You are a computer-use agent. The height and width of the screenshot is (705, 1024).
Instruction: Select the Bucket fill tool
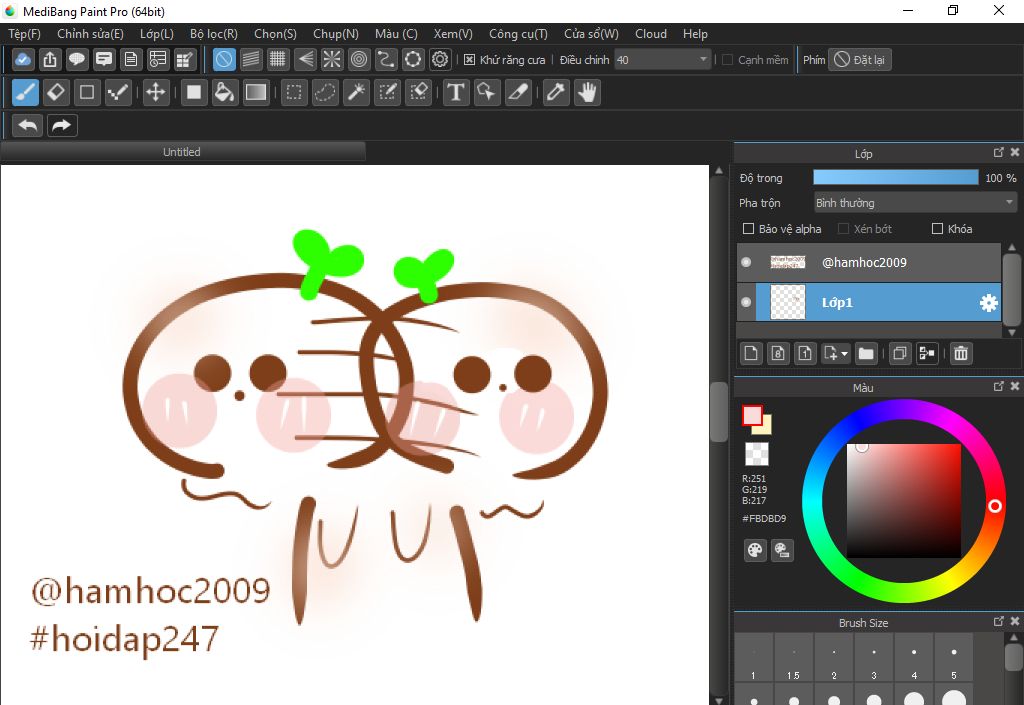[x=225, y=93]
